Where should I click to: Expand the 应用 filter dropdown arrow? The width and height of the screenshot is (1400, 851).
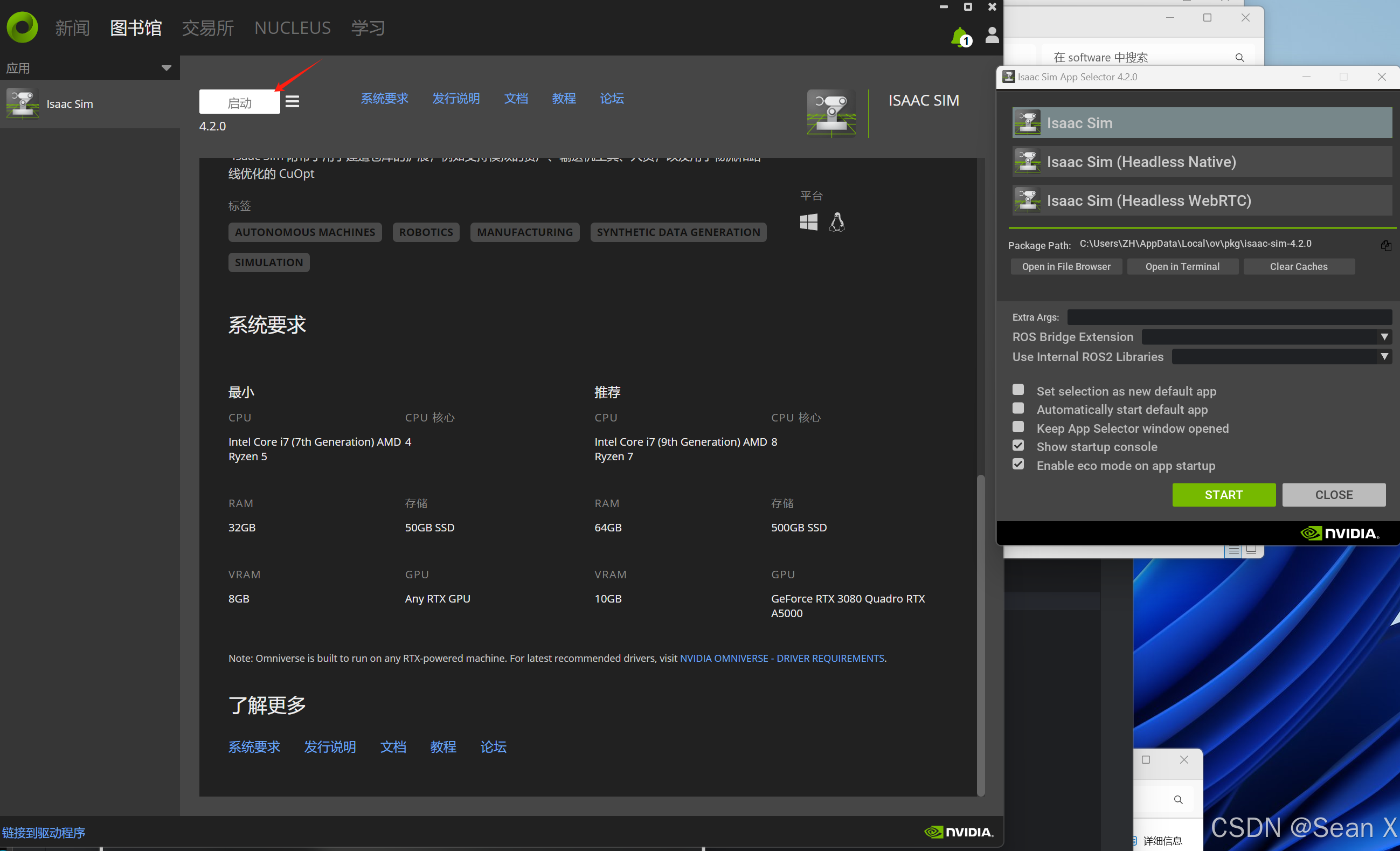click(166, 68)
